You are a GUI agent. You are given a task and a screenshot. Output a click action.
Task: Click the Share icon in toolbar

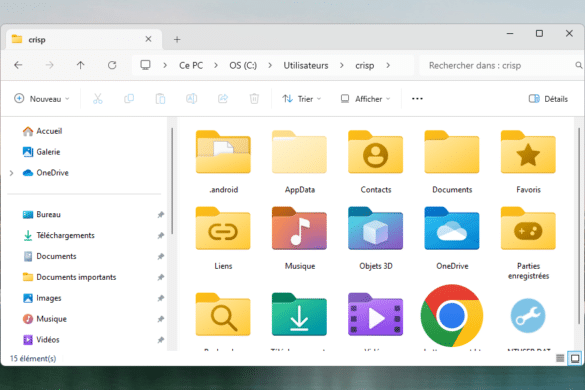click(223, 99)
